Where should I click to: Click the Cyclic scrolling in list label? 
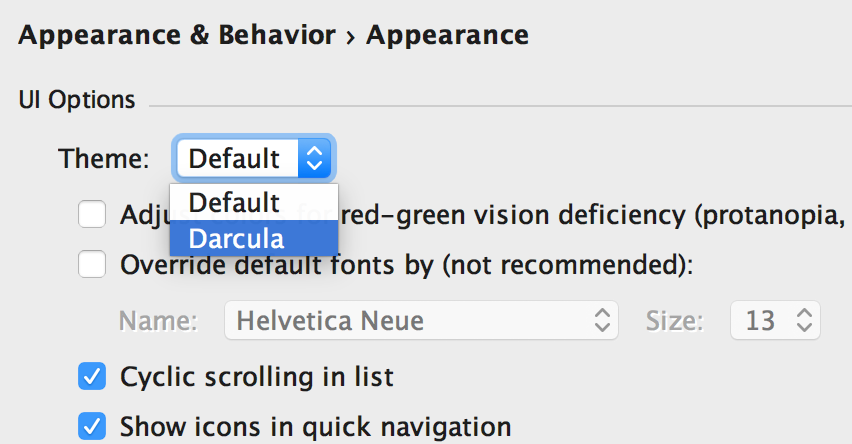(257, 377)
